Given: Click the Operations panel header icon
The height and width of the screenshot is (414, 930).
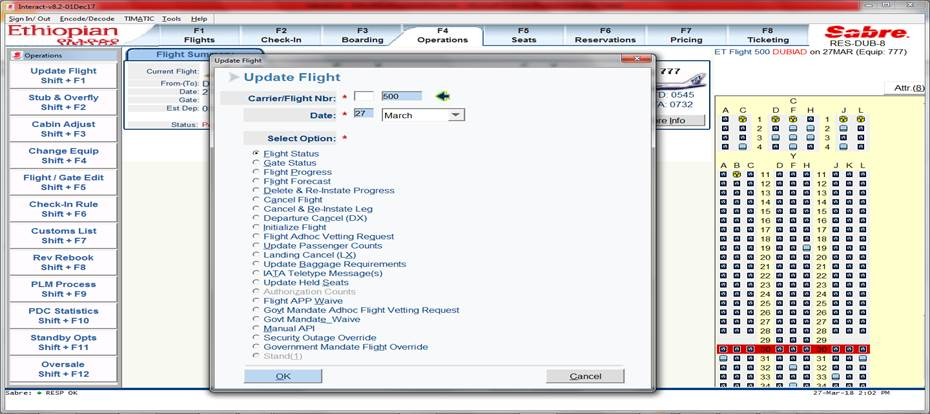Looking at the screenshot, I should [x=17, y=55].
